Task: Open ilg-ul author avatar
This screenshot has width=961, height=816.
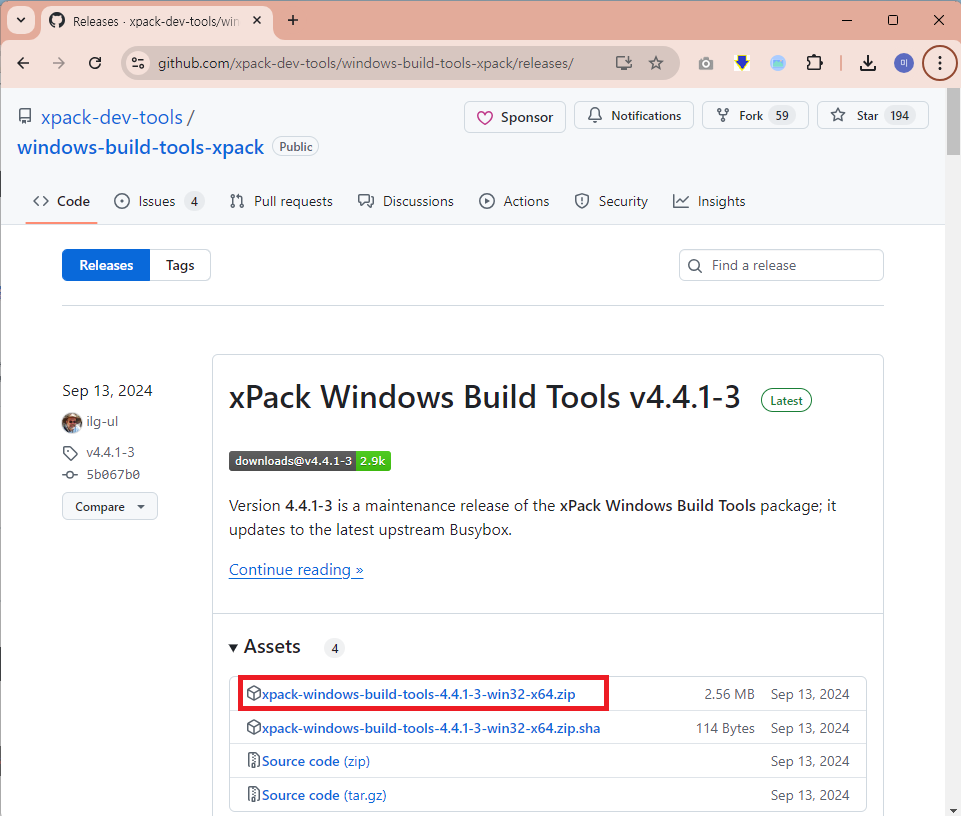Action: coord(72,422)
